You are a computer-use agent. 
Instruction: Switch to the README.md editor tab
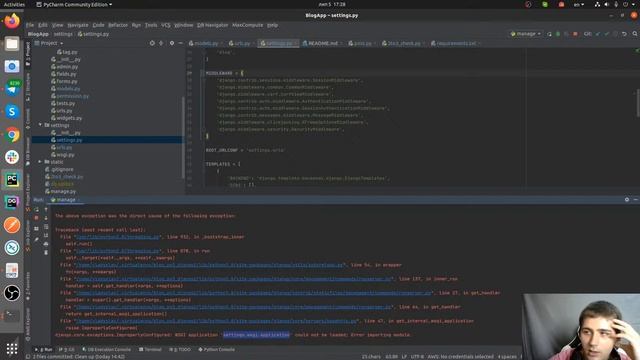point(322,43)
